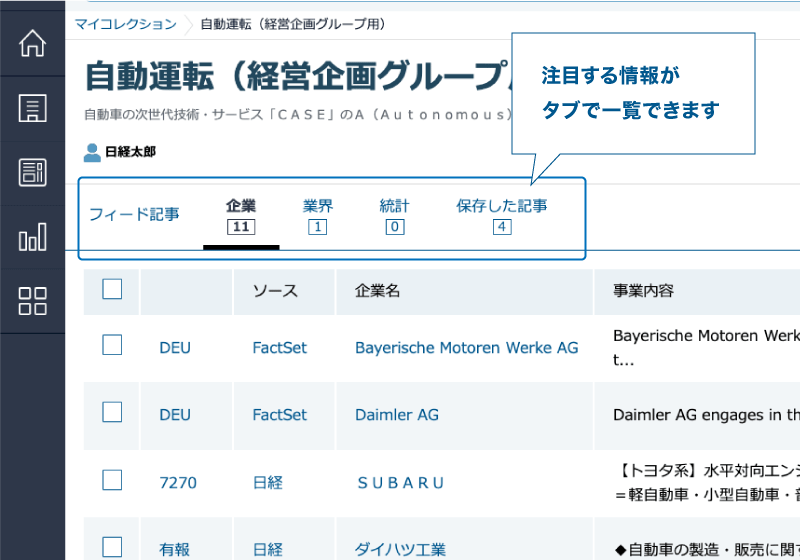The height and width of the screenshot is (560, 800).
Task: Toggle the select-all checkbox in table header
Action: coord(112,289)
